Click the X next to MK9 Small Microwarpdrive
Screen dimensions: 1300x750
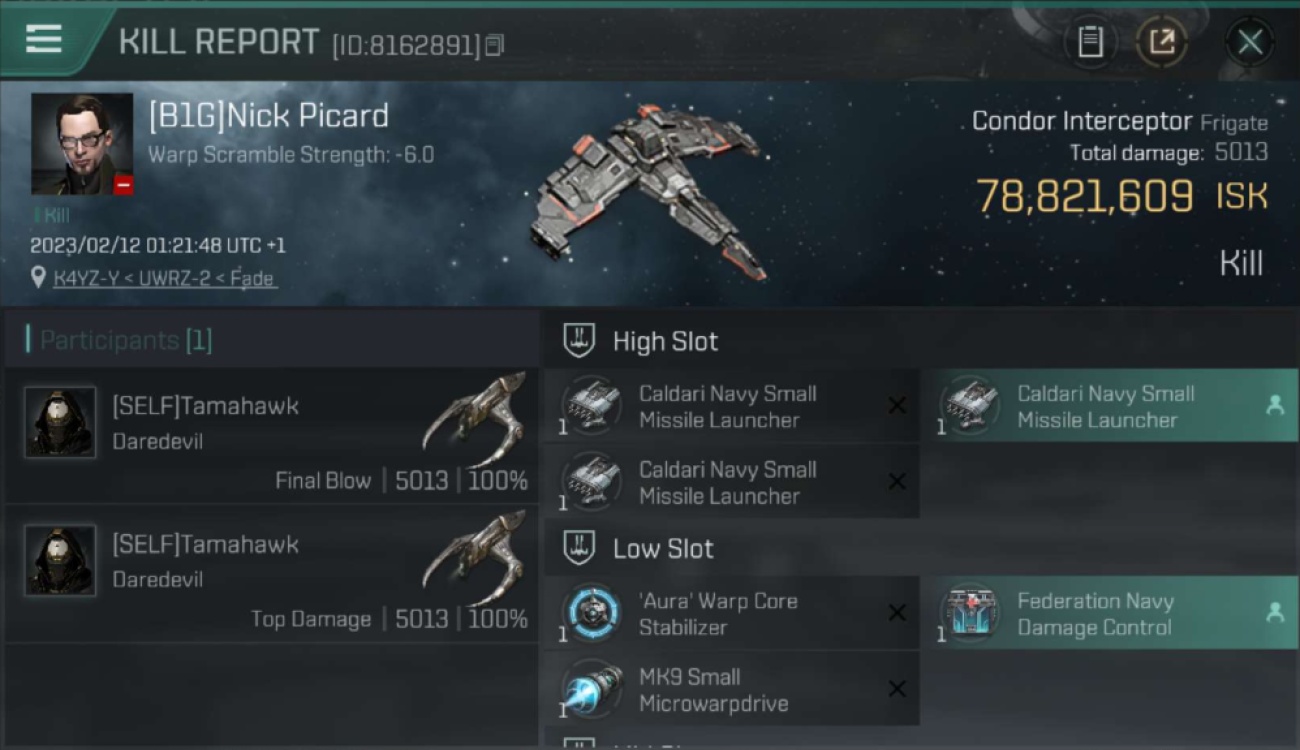[x=897, y=689]
